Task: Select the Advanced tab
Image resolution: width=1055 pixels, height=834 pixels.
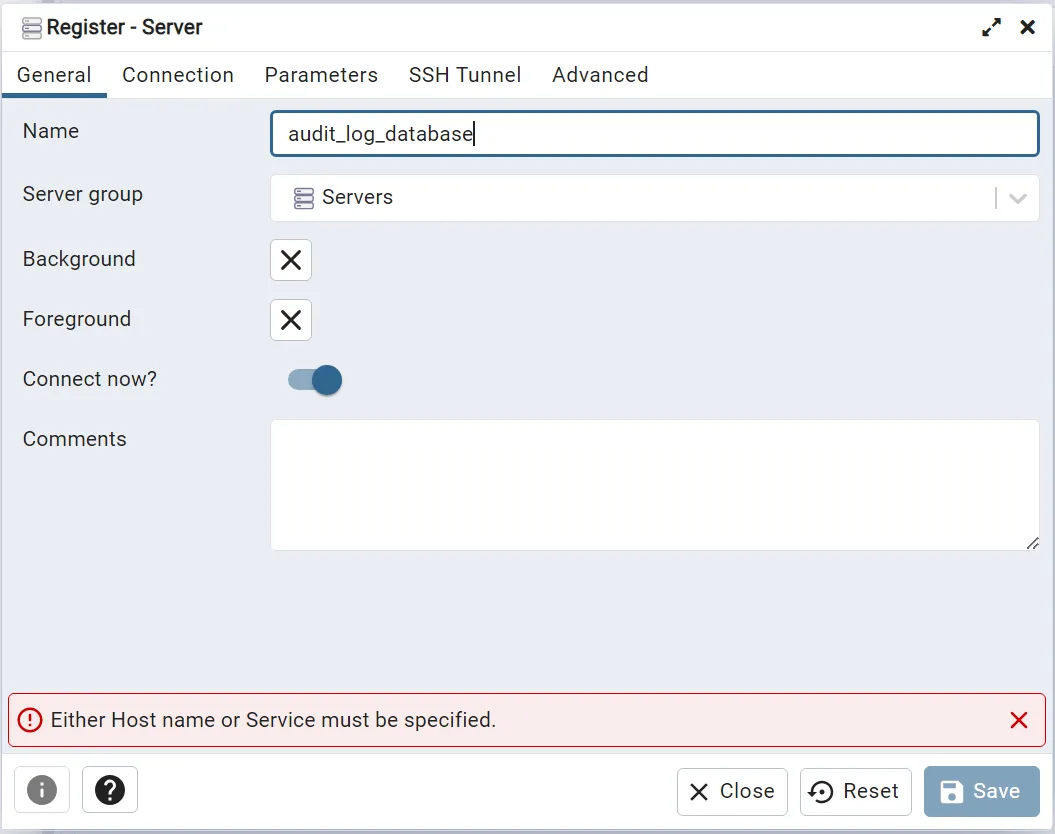Action: click(x=600, y=75)
